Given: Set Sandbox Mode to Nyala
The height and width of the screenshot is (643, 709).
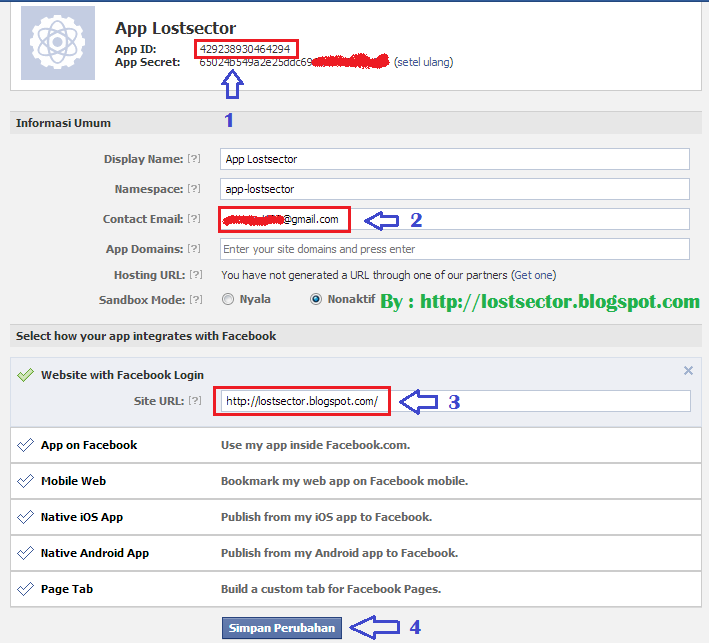Looking at the screenshot, I should [x=228, y=299].
